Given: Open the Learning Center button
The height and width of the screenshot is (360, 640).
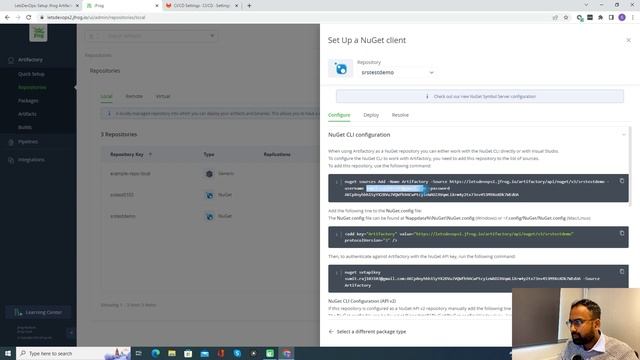Looking at the screenshot, I should 38,312.
